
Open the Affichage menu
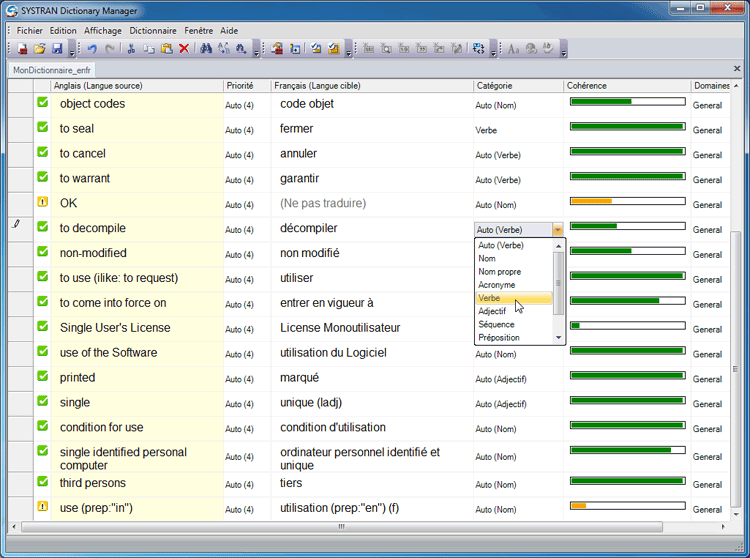[x=103, y=31]
